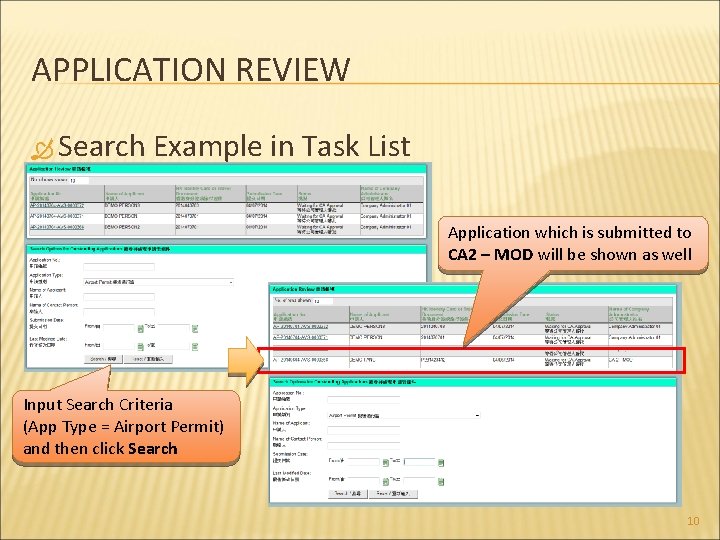This screenshot has width=720, height=540.
Task: Open application link in DEMO PERSON2 row, before-search list
Action: pyautogui.click(x=57, y=227)
